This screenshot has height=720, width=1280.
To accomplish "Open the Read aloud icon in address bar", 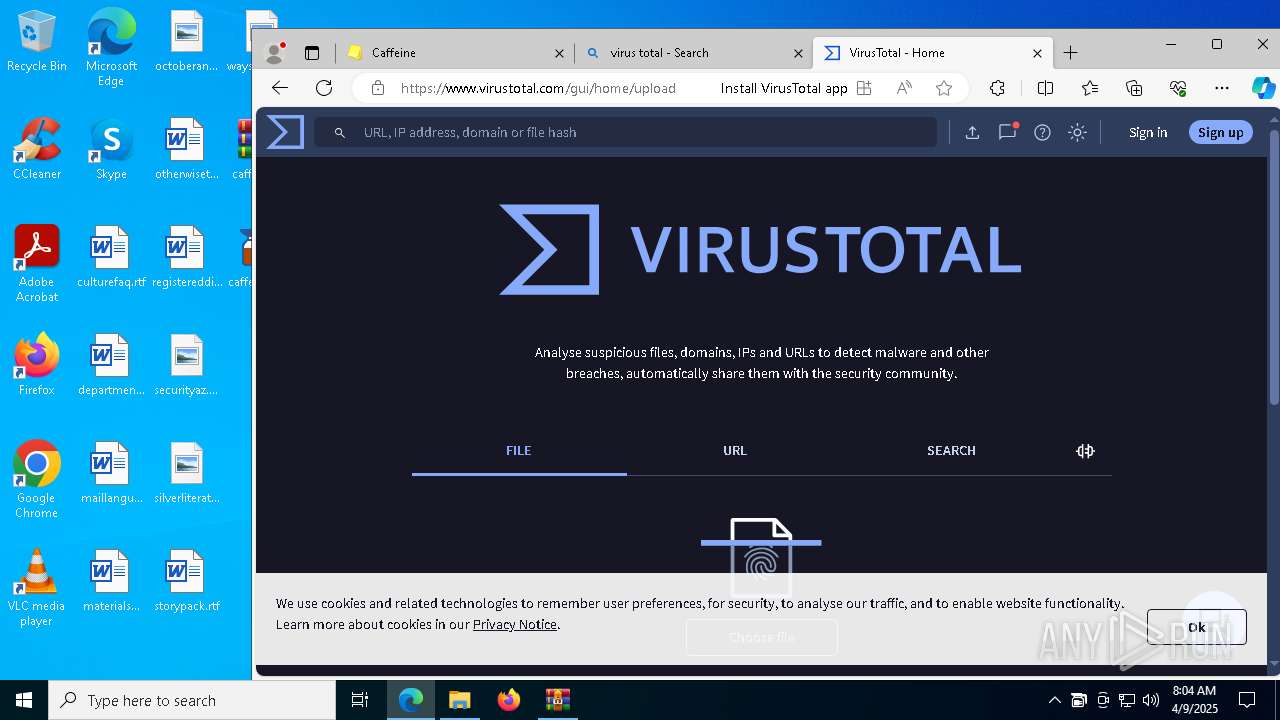I will tap(904, 88).
